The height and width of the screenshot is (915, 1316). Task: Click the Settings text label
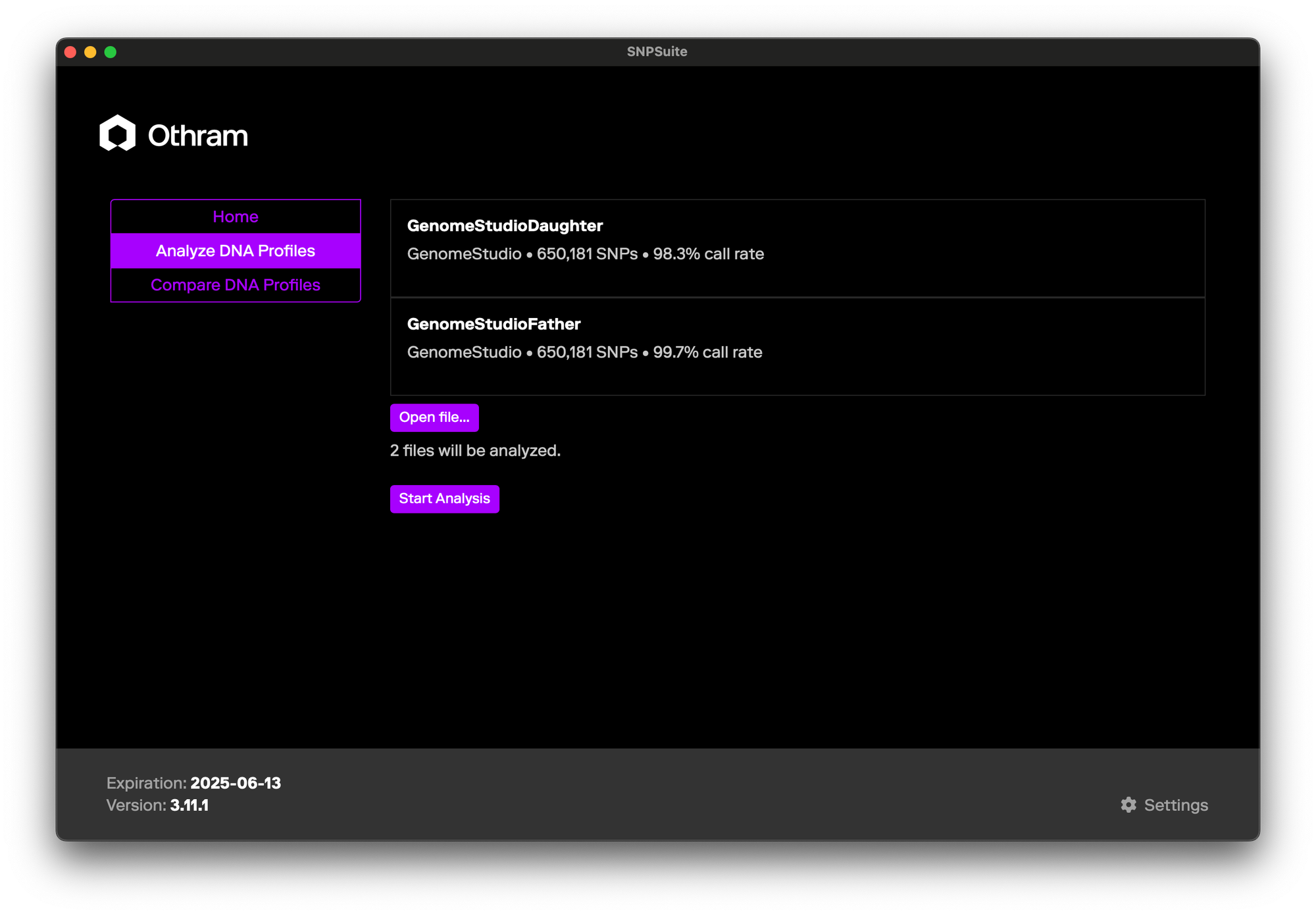[x=1175, y=805]
